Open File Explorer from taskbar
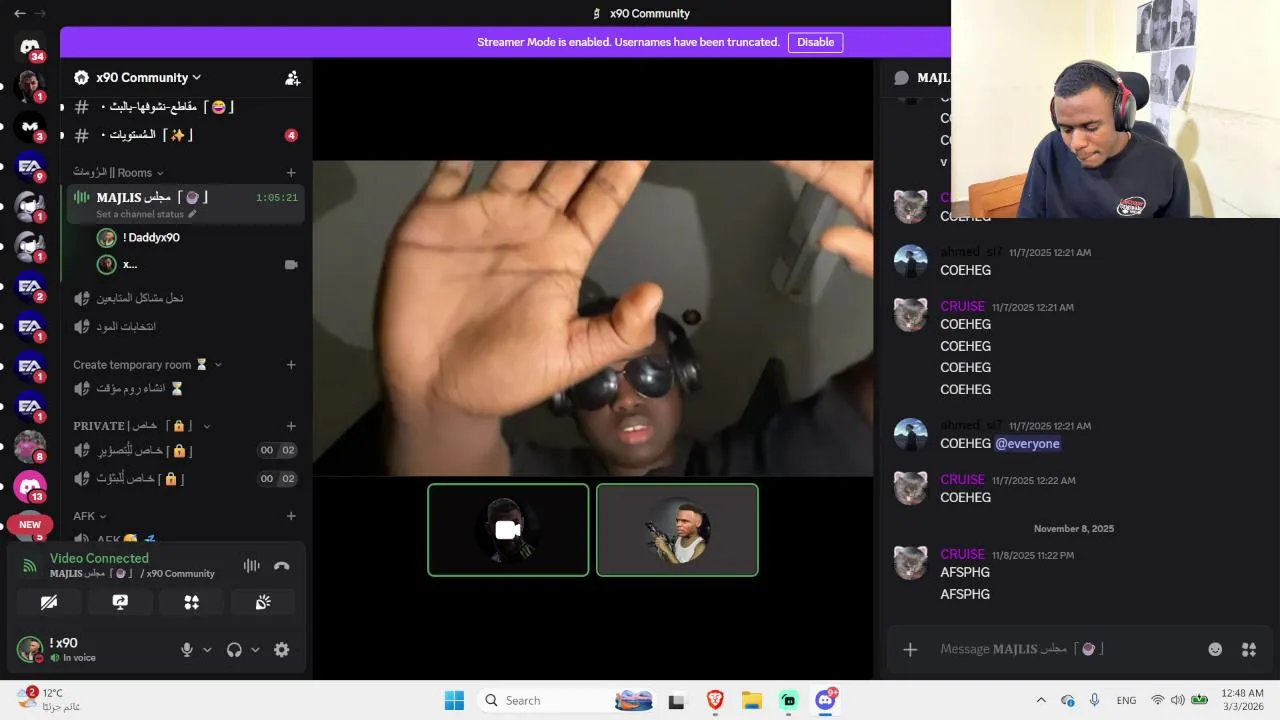 point(752,700)
